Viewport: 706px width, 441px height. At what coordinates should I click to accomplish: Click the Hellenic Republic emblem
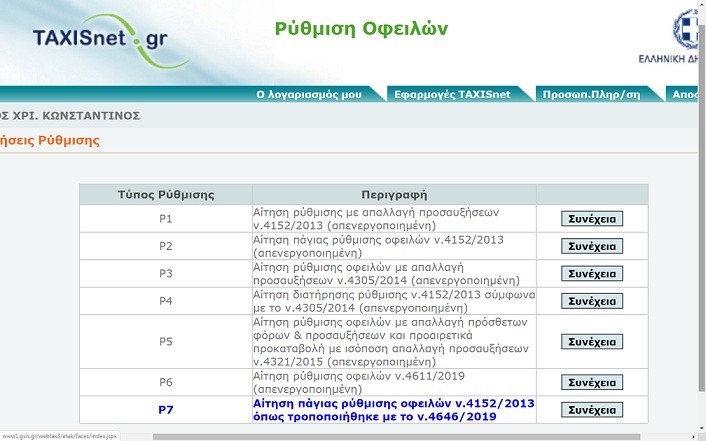point(689,28)
